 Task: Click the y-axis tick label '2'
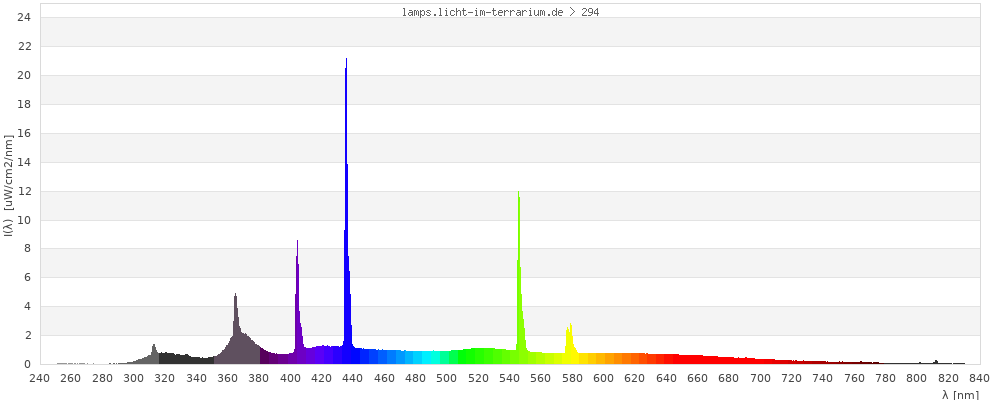click(x=27, y=336)
